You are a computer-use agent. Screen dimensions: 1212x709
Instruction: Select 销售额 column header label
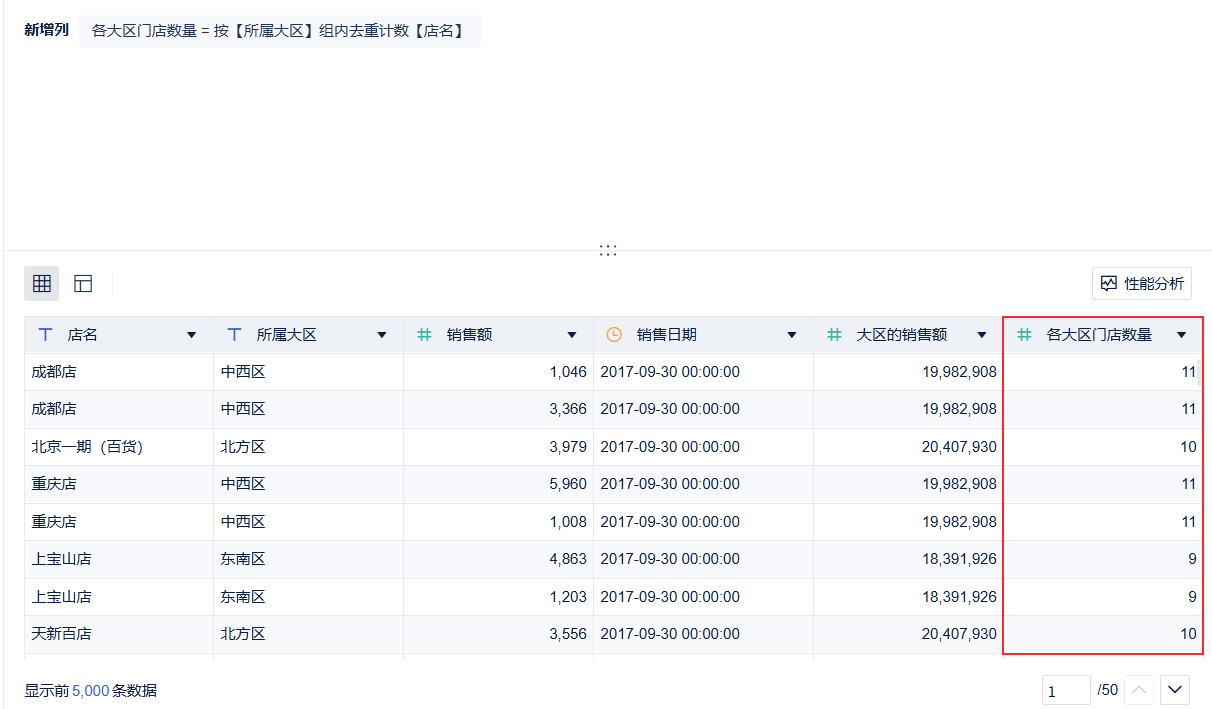(469, 335)
